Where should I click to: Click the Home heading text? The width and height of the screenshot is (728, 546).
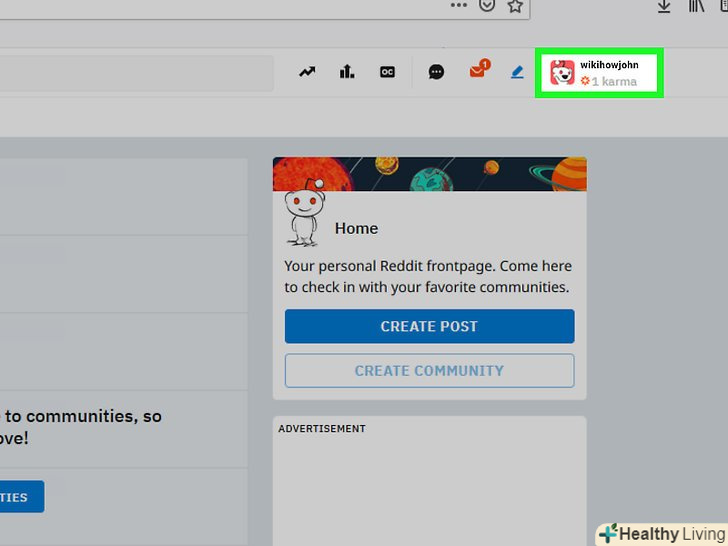(356, 228)
